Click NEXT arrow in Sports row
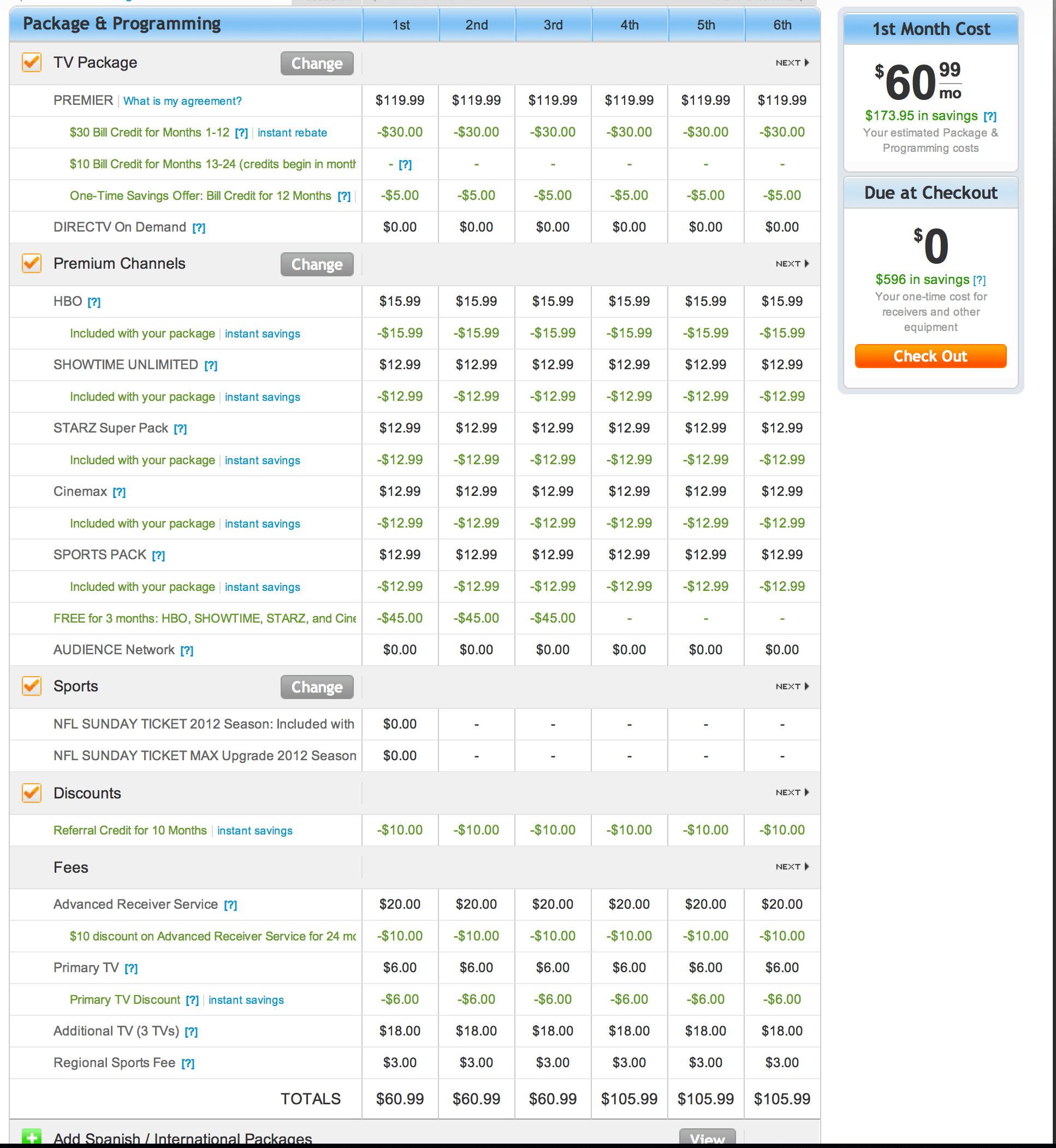 792,687
